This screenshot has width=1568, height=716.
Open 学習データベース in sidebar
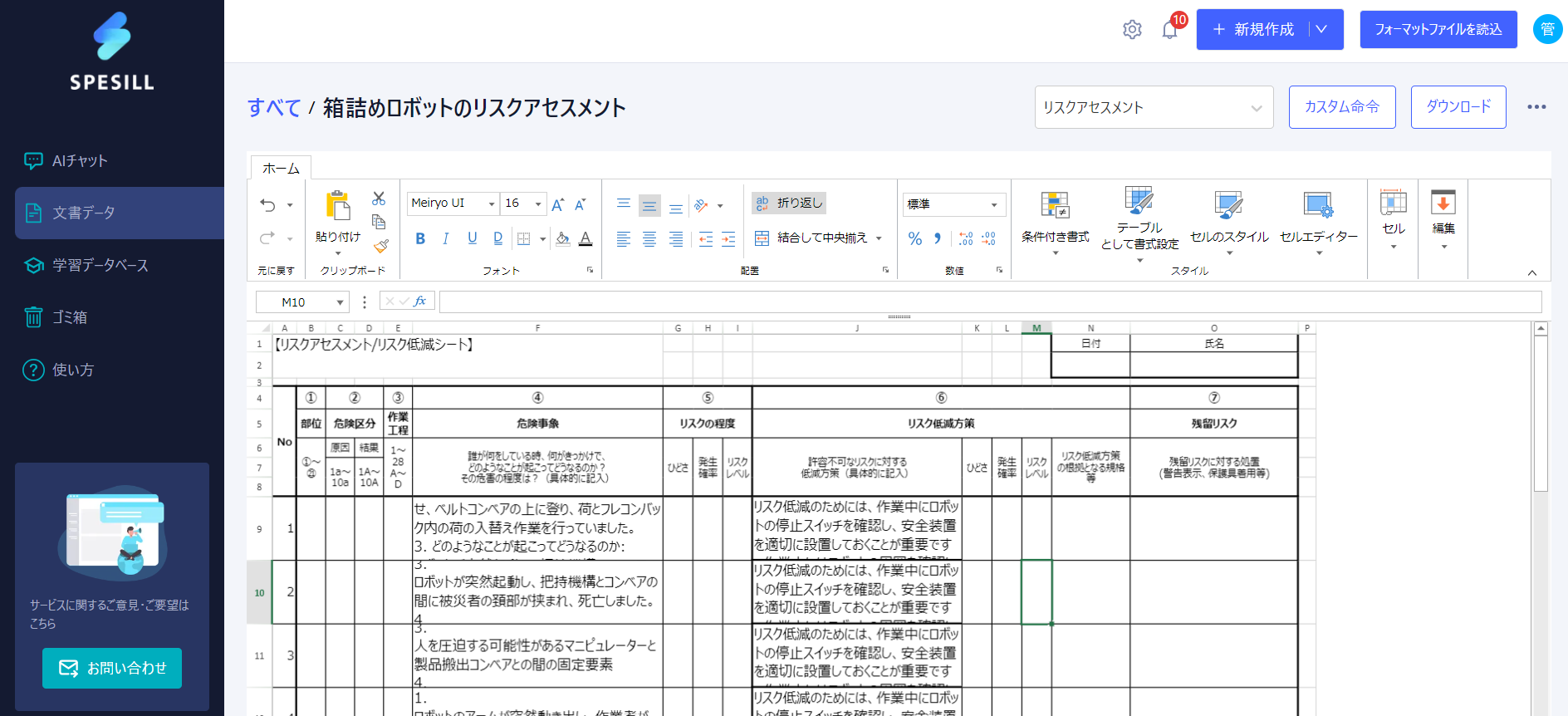[100, 265]
